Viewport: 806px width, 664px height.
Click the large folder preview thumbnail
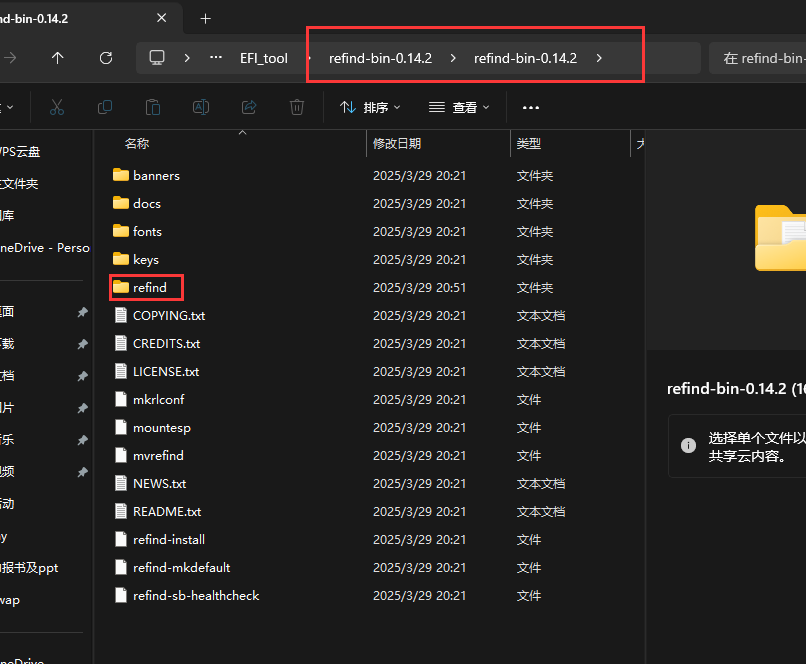click(x=780, y=237)
